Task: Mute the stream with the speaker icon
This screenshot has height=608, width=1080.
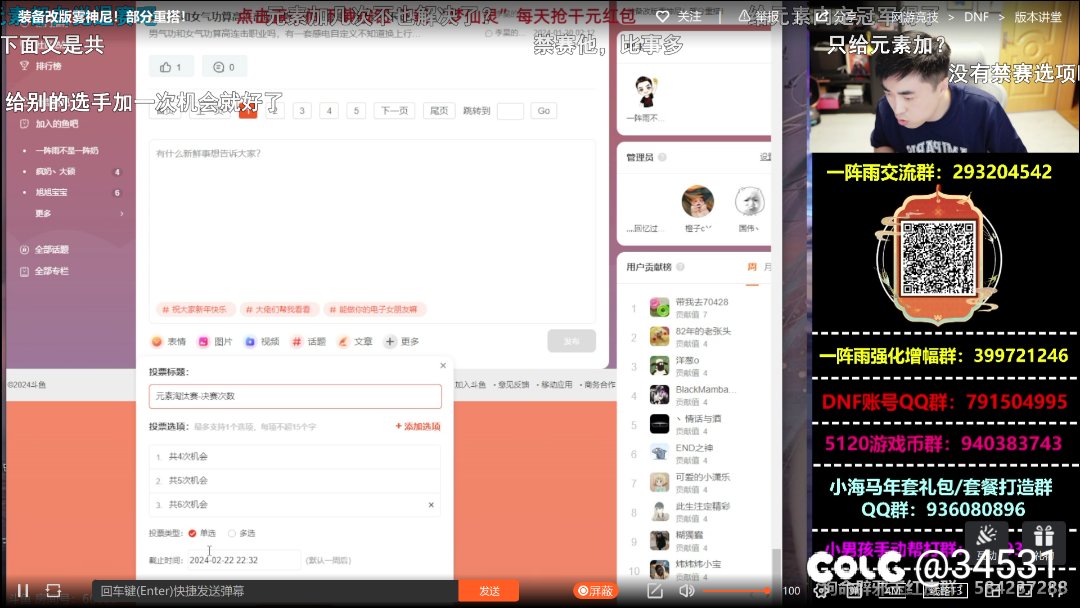Action: pos(686,591)
